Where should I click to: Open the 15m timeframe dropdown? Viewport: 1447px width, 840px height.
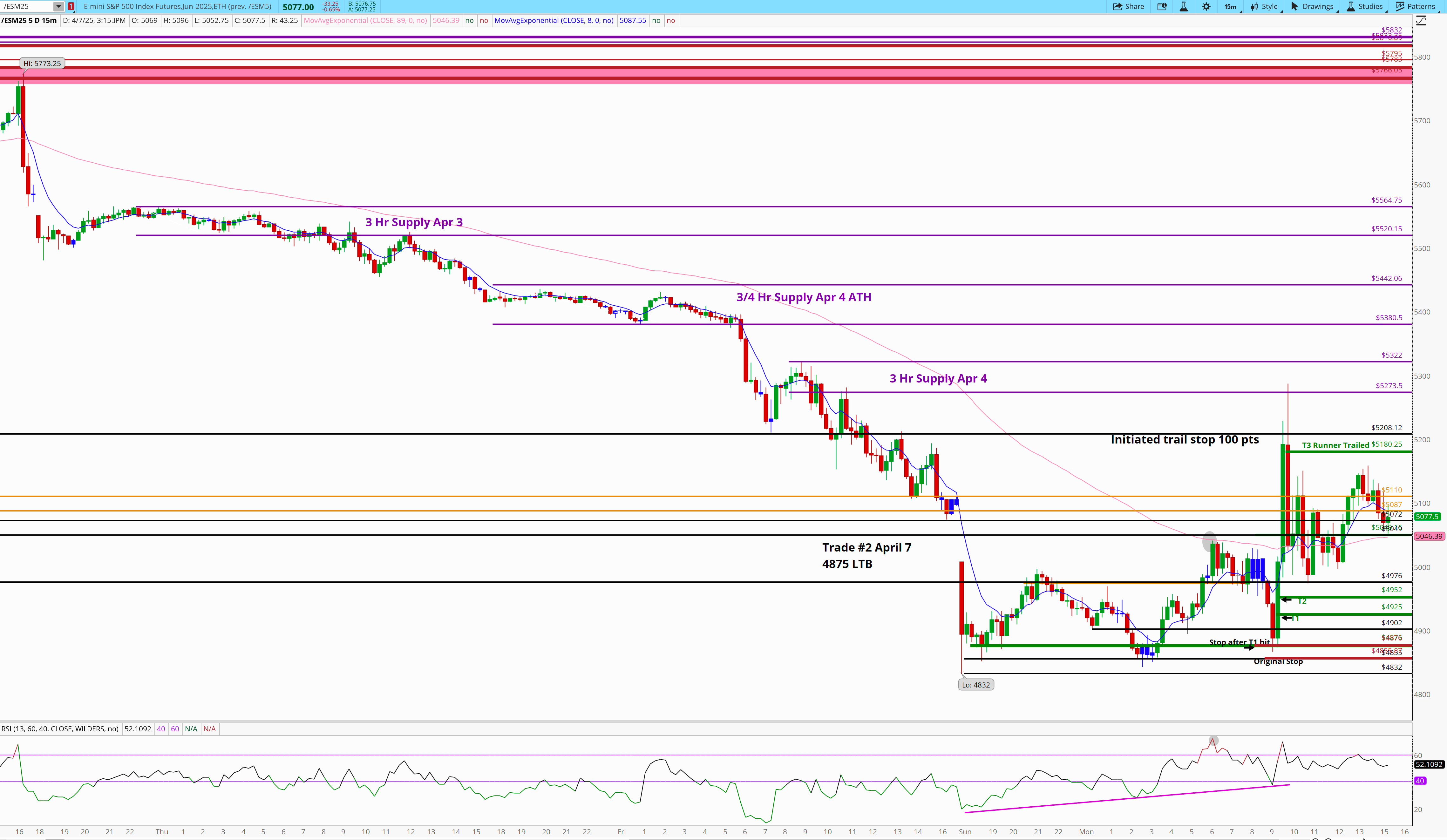1231,6
